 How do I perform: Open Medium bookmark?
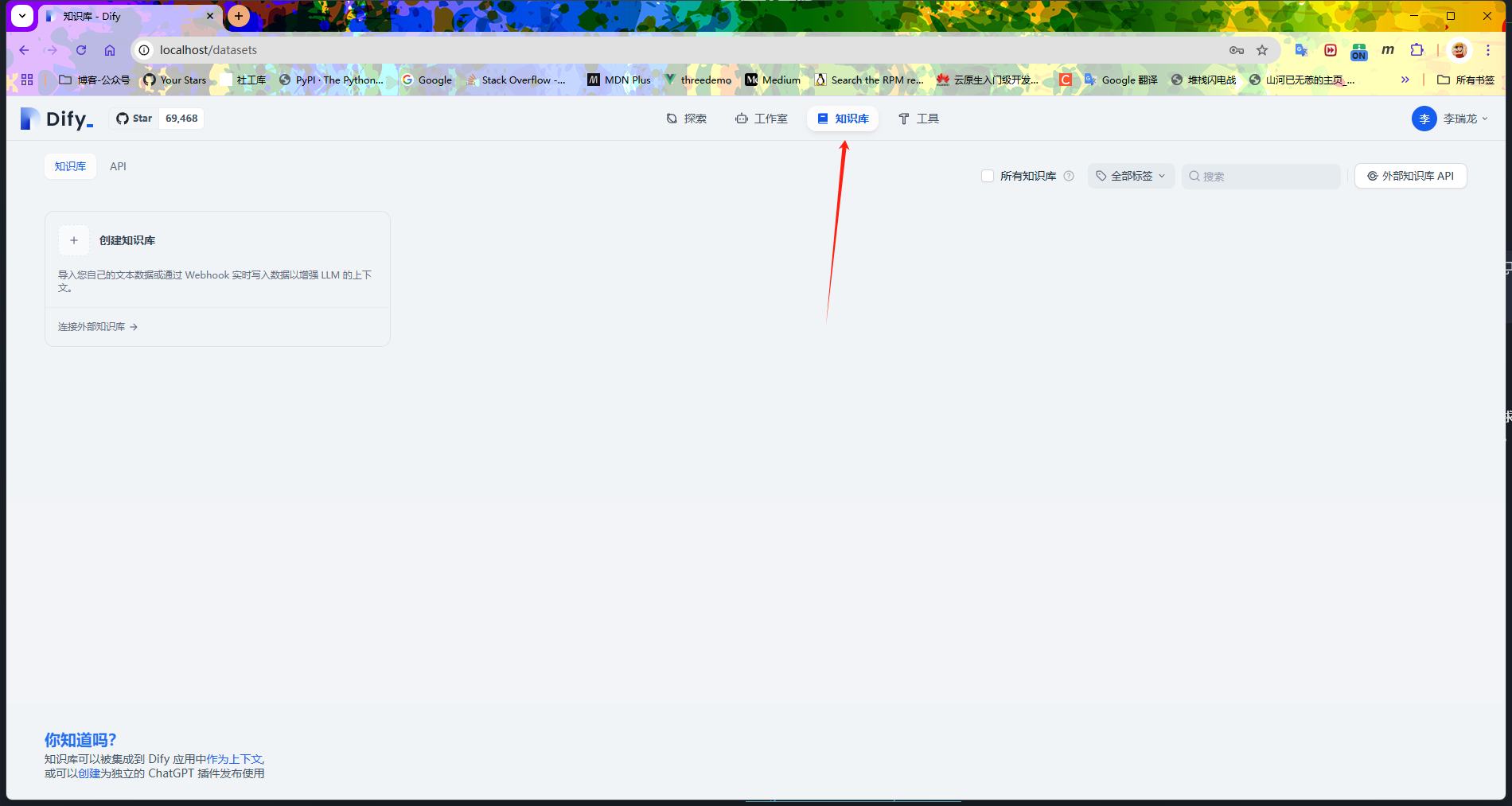click(773, 80)
